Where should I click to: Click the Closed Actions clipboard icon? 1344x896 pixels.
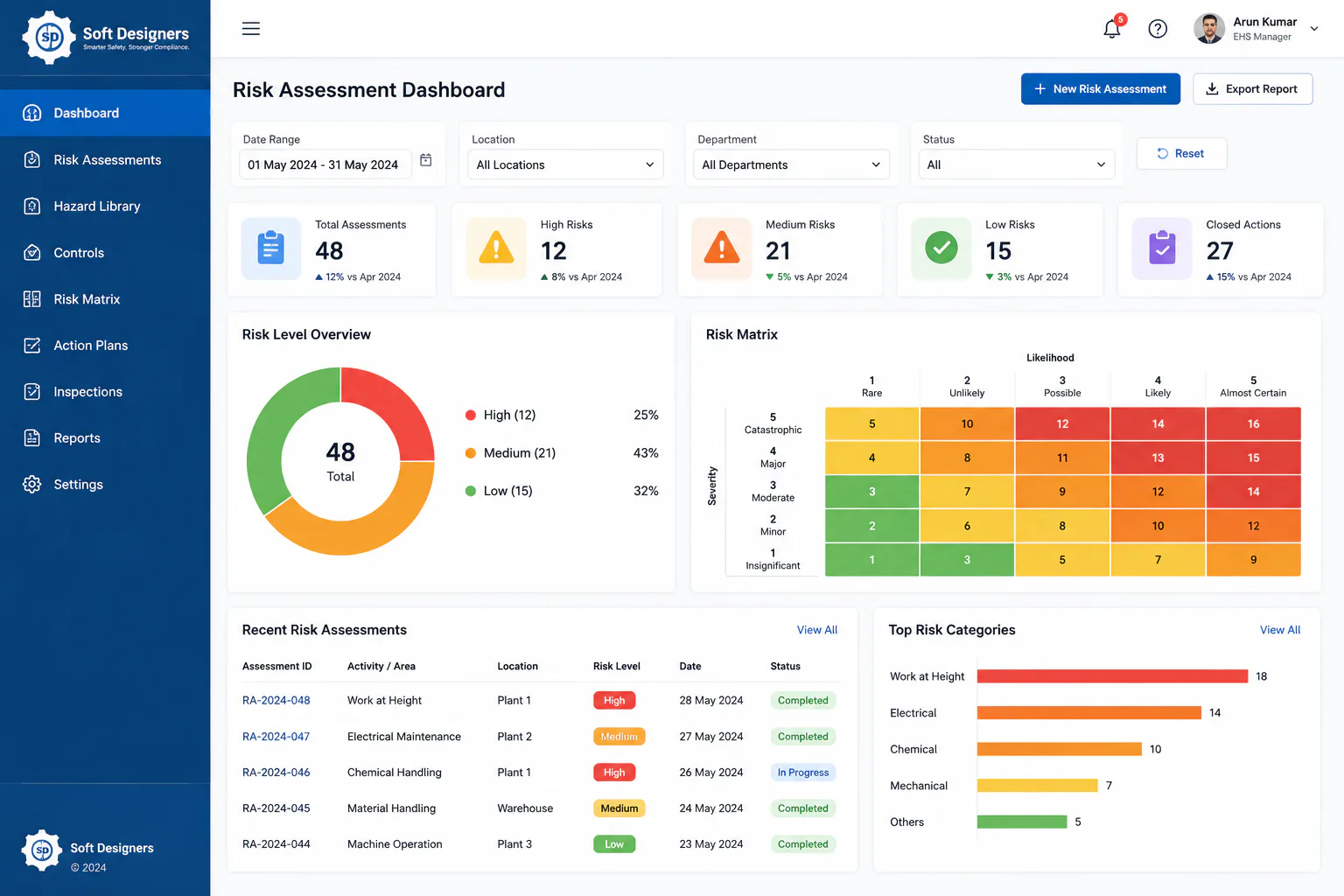click(x=1162, y=248)
